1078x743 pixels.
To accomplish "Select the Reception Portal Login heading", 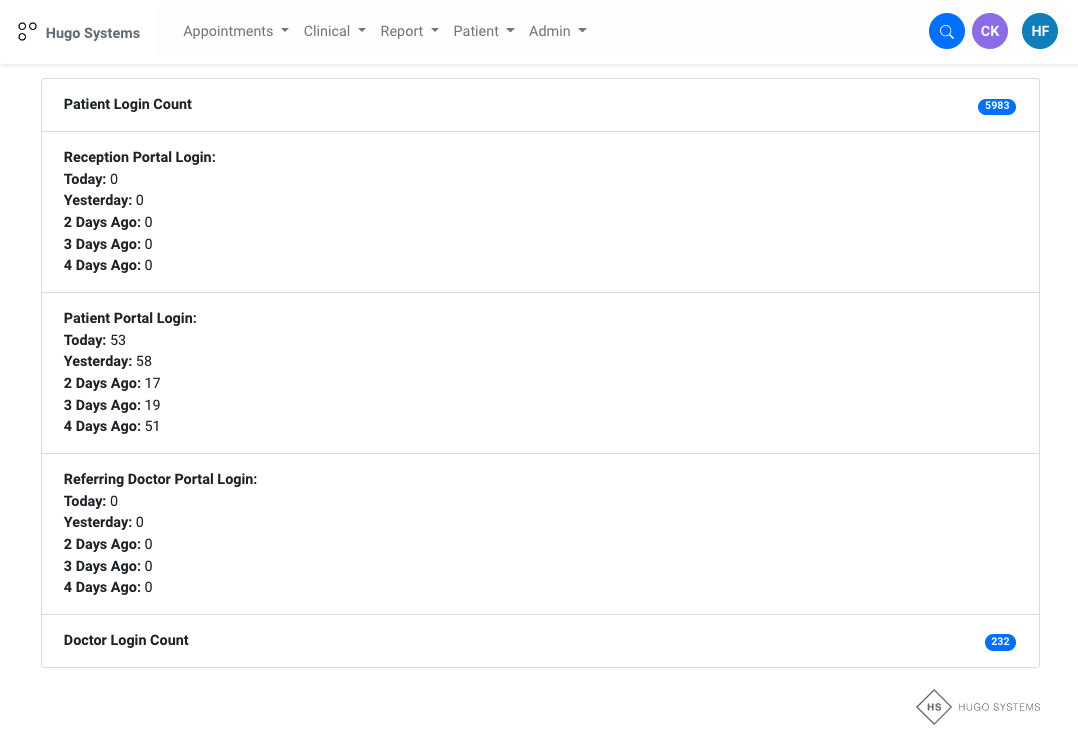I will [x=139, y=157].
